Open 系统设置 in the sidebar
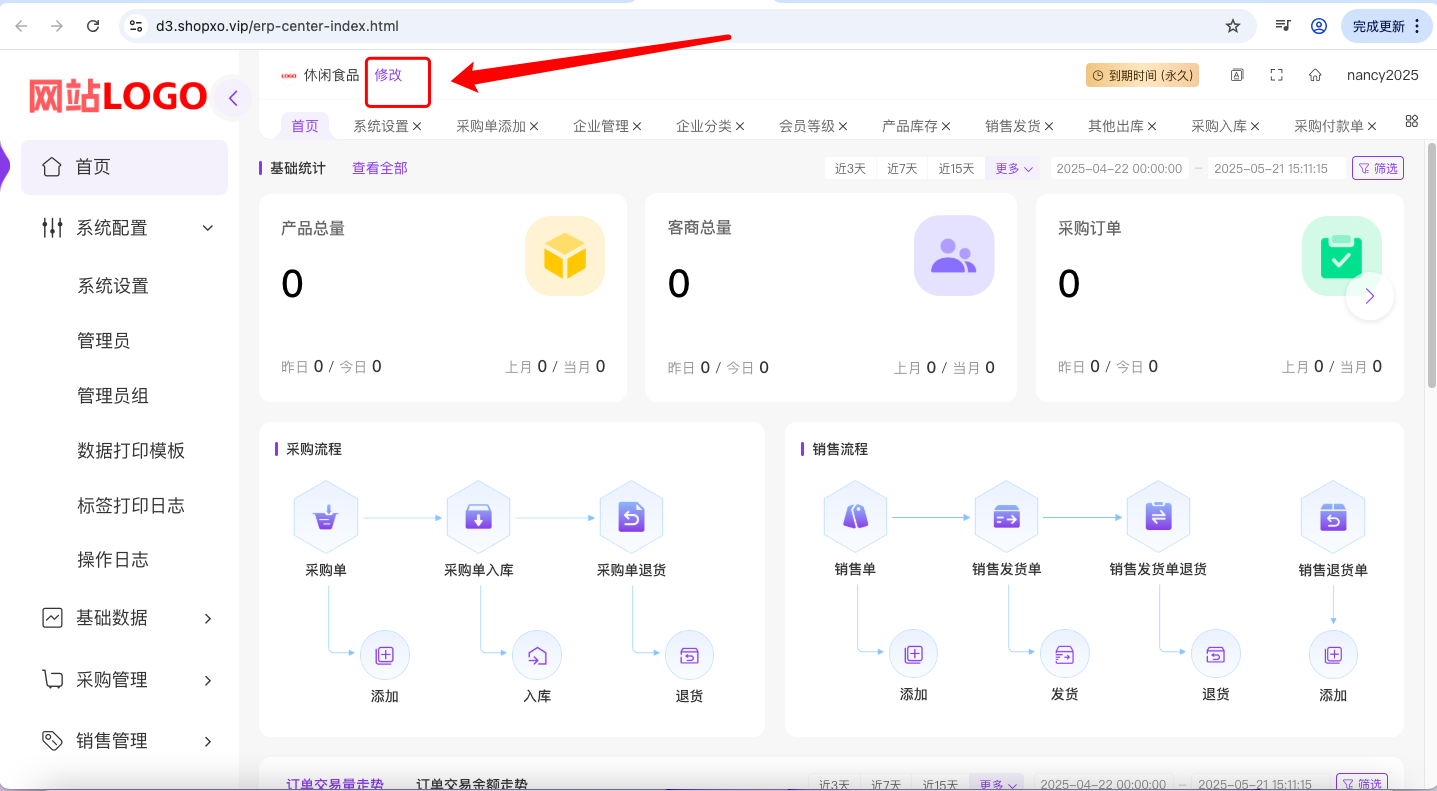 point(113,286)
